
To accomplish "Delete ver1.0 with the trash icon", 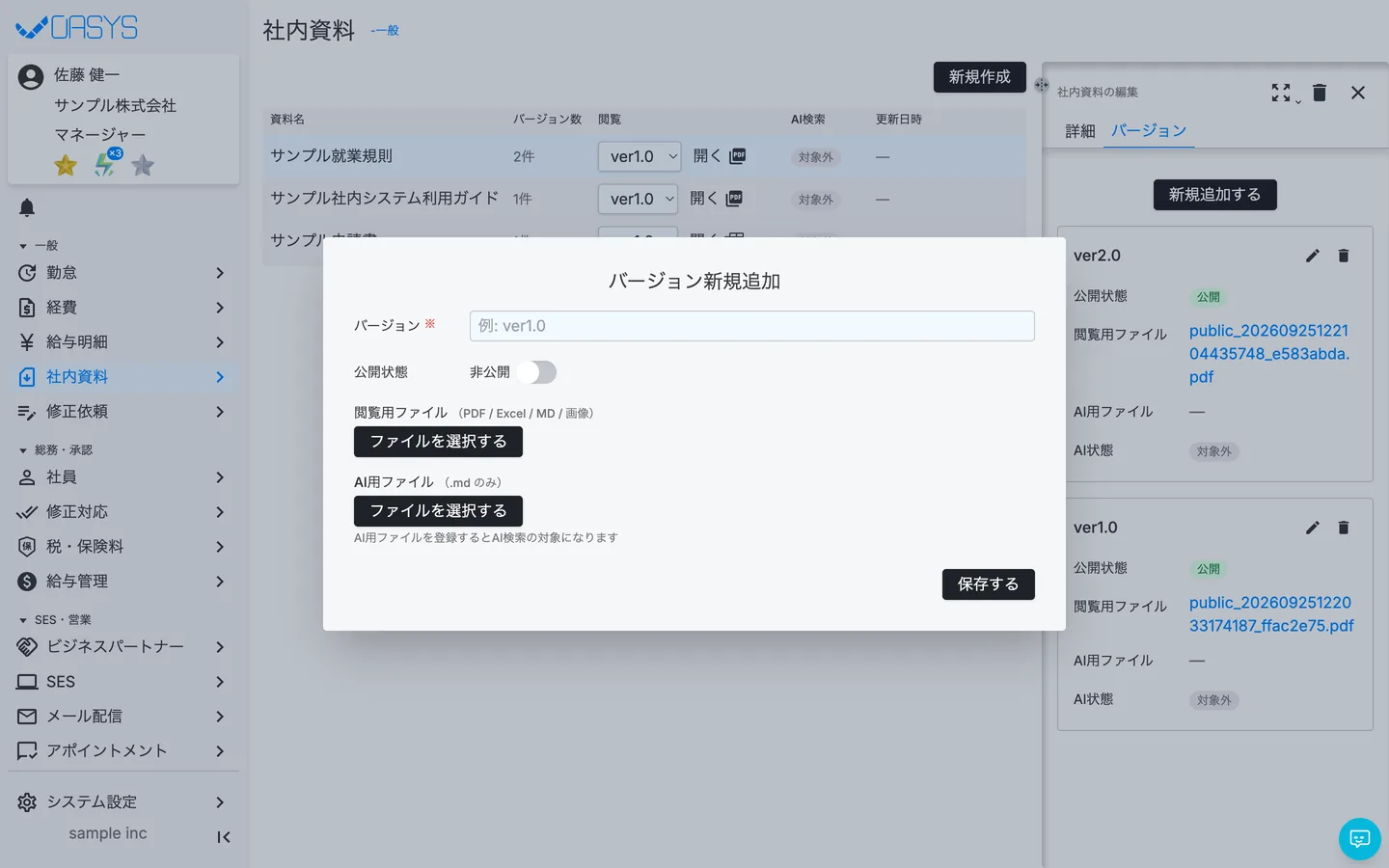I will (x=1344, y=528).
